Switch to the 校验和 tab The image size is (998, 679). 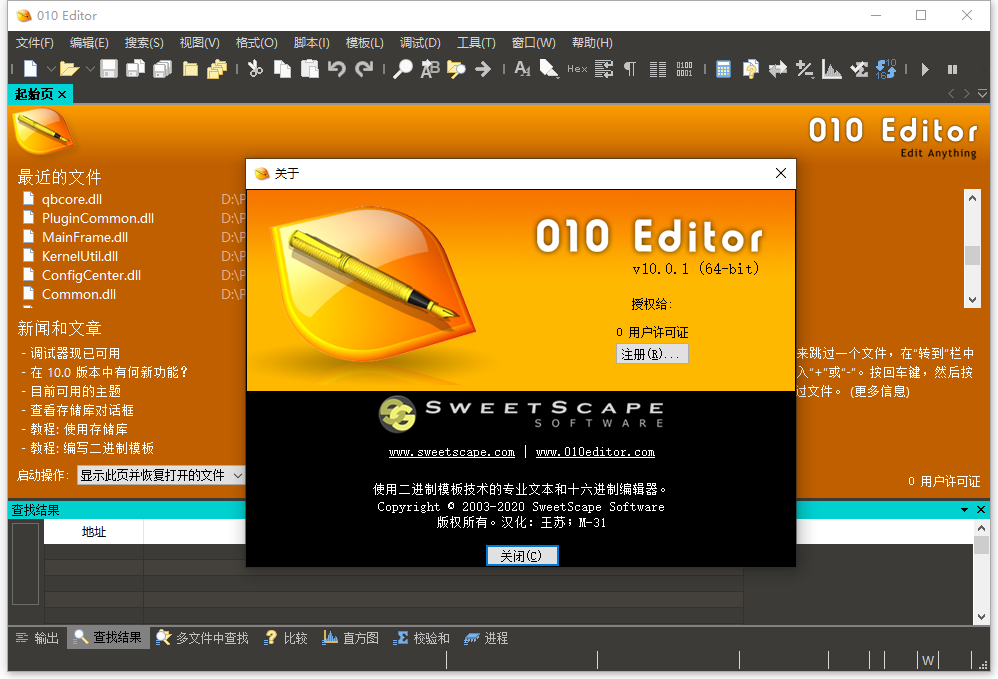[x=421, y=638]
